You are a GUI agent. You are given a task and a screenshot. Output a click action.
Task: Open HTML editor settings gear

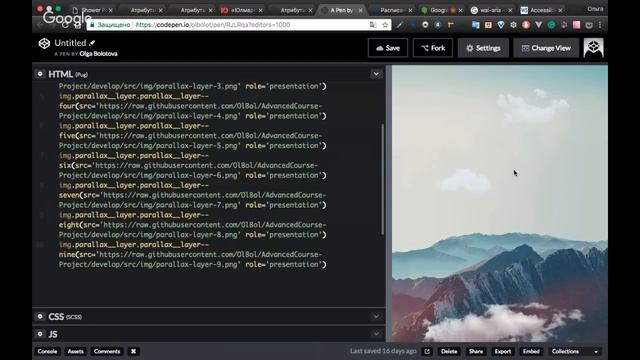(40, 74)
